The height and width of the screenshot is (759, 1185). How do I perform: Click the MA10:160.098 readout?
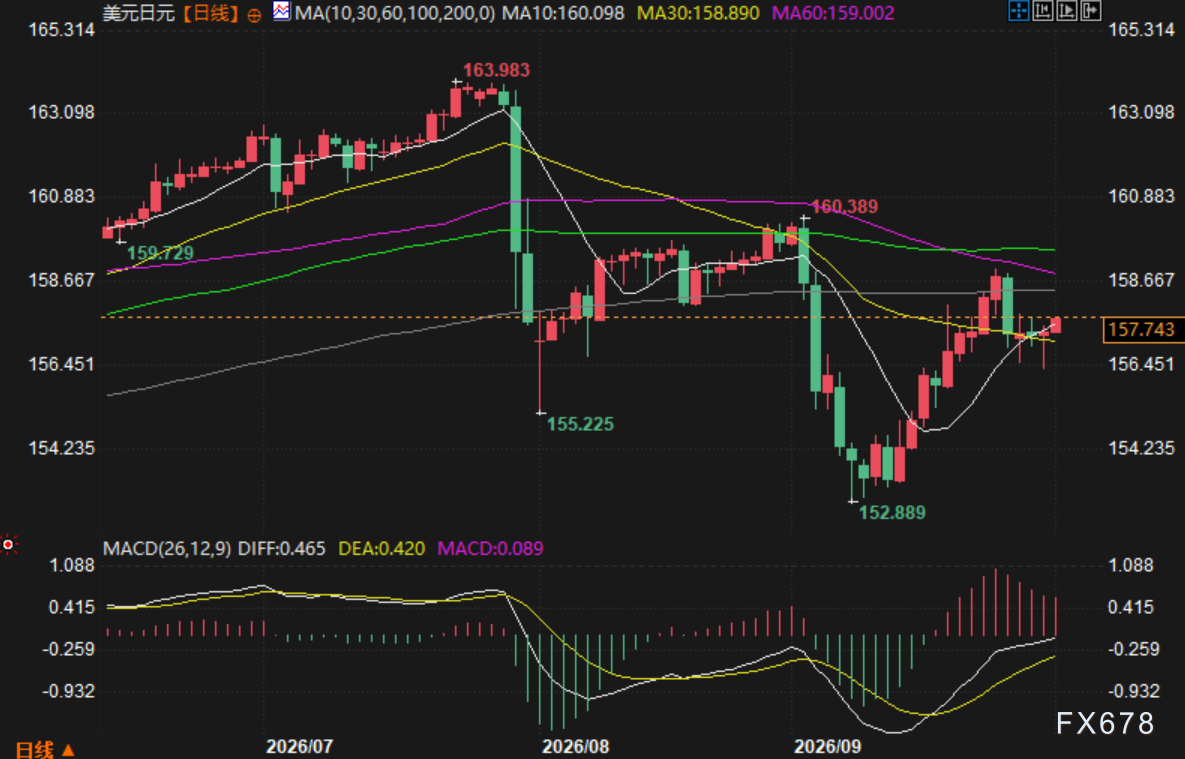[563, 13]
